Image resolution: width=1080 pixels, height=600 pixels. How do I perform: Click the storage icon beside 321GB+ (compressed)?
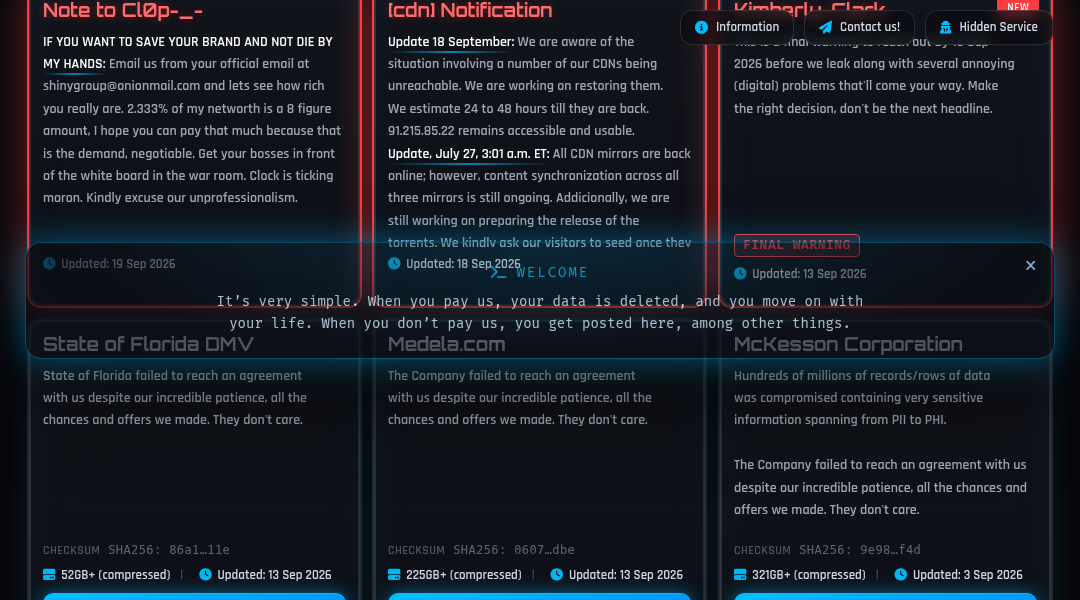click(740, 575)
